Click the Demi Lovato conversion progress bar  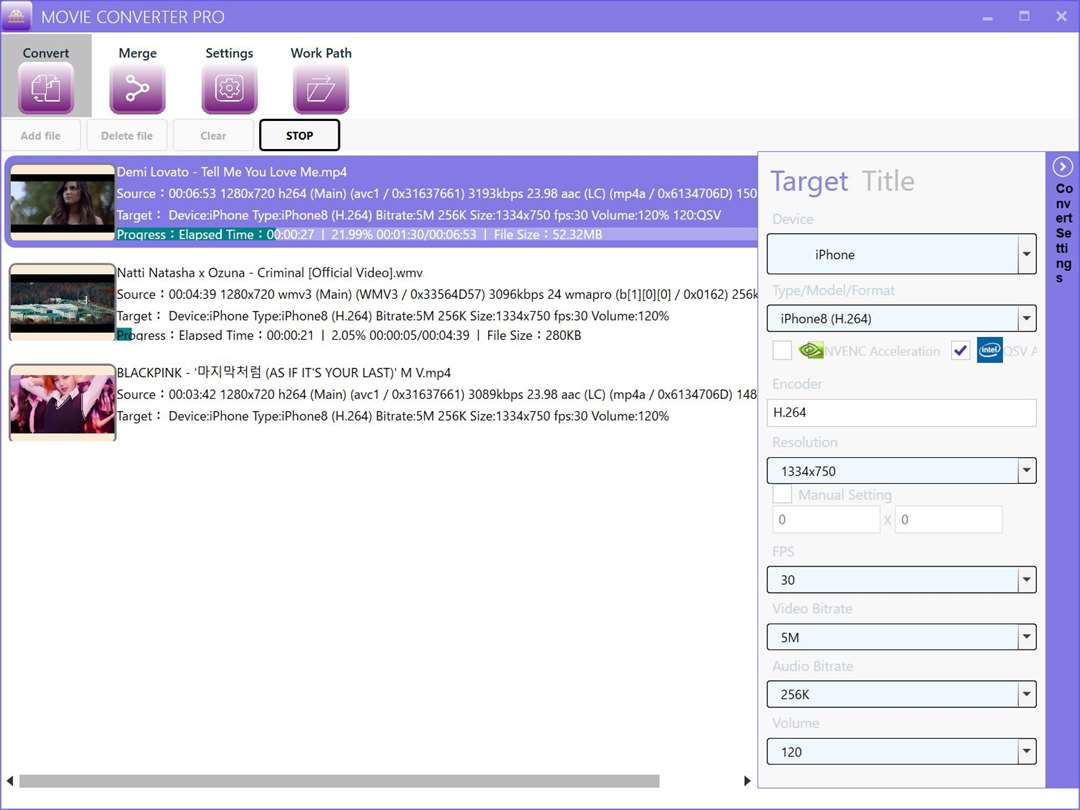click(437, 234)
